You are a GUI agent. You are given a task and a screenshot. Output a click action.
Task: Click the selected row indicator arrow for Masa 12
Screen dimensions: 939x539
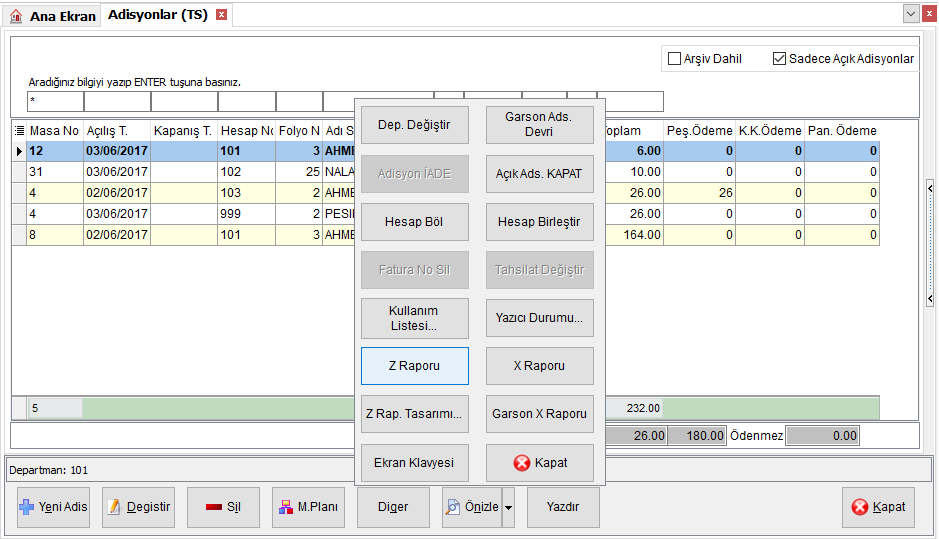pos(19,152)
